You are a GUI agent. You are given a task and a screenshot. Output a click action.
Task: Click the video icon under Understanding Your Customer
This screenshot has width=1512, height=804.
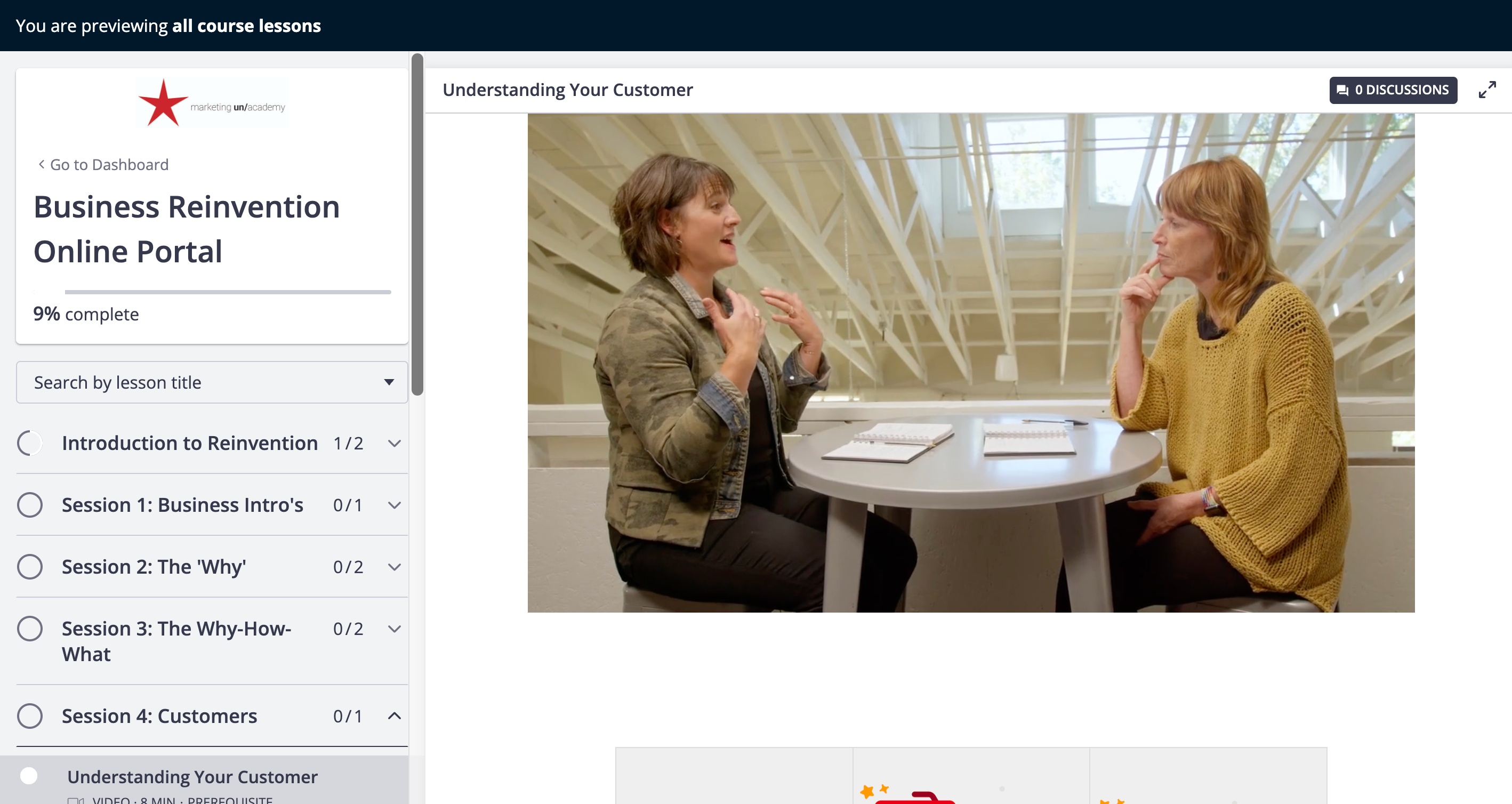click(76, 799)
